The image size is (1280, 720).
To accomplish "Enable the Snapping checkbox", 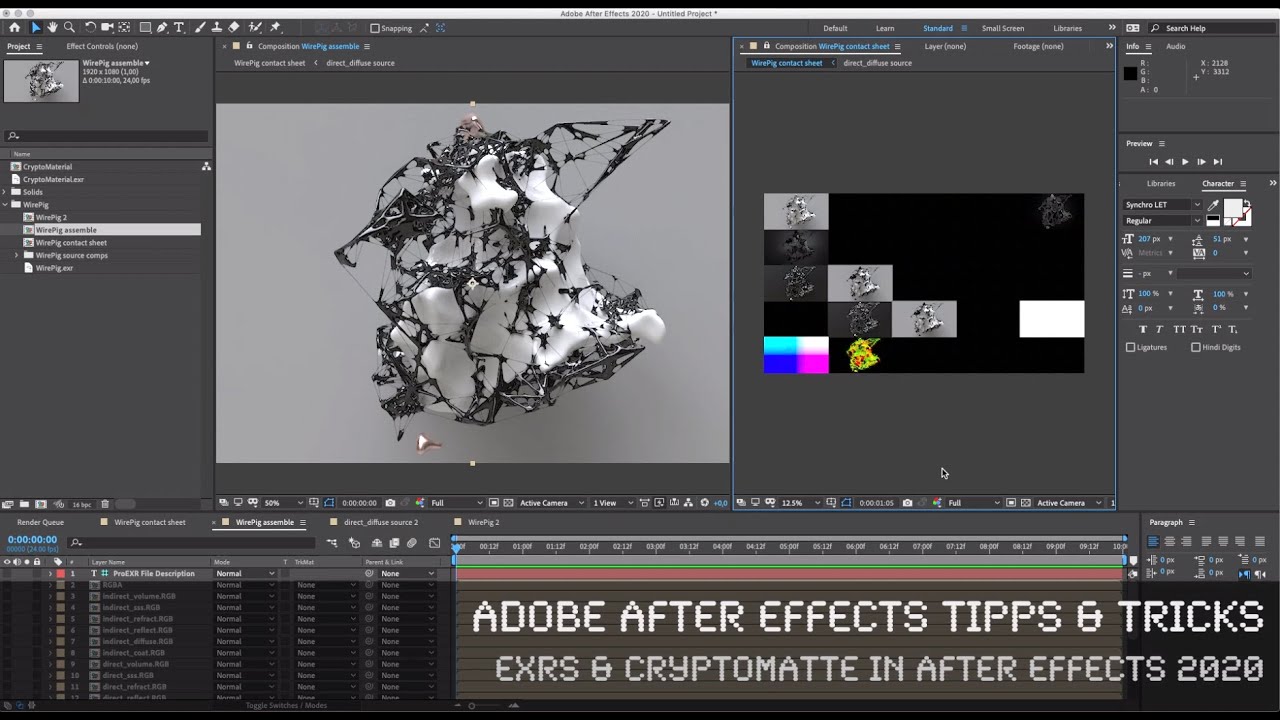I will coord(375,28).
